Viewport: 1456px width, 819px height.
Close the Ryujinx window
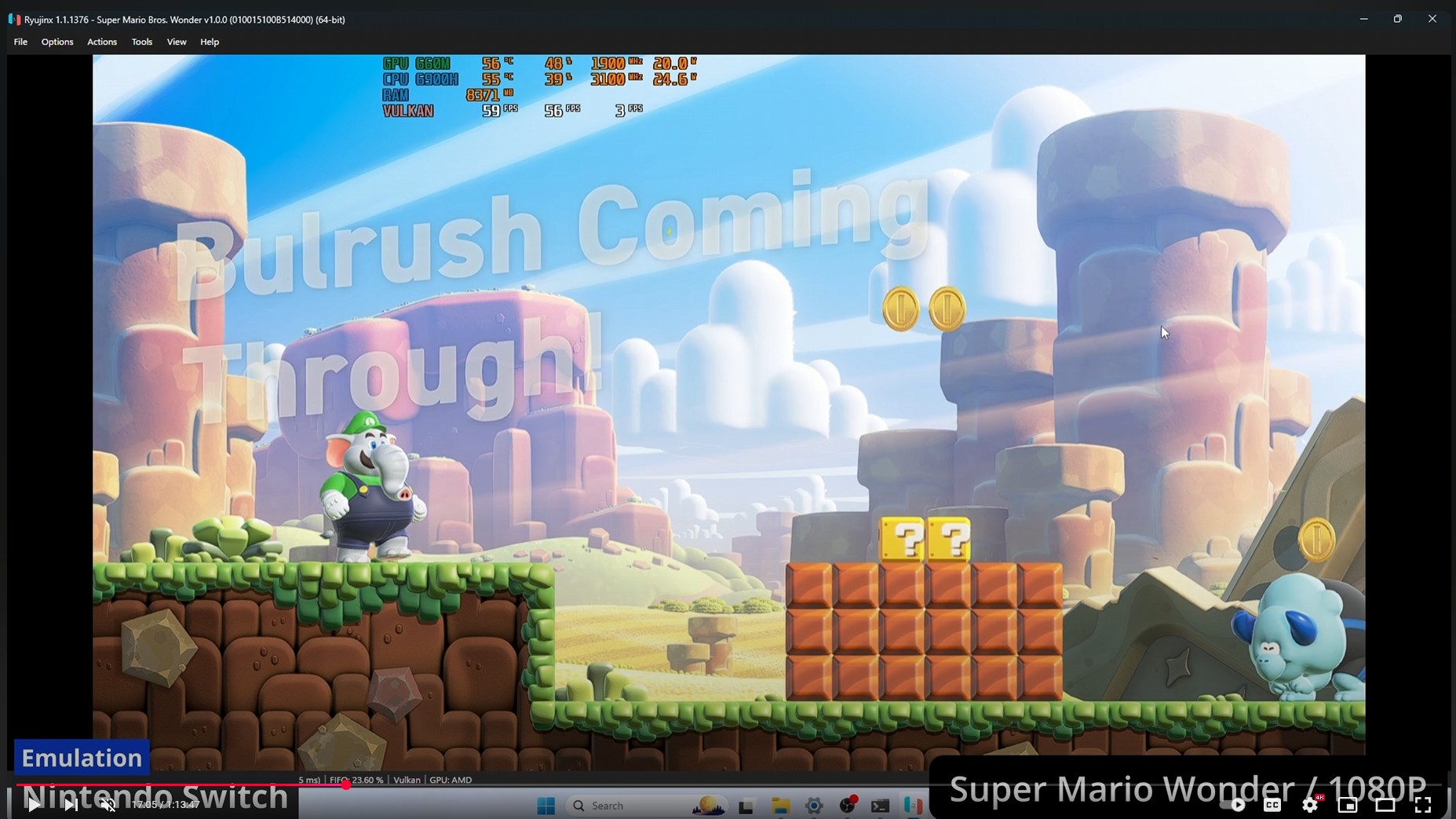coord(1432,19)
